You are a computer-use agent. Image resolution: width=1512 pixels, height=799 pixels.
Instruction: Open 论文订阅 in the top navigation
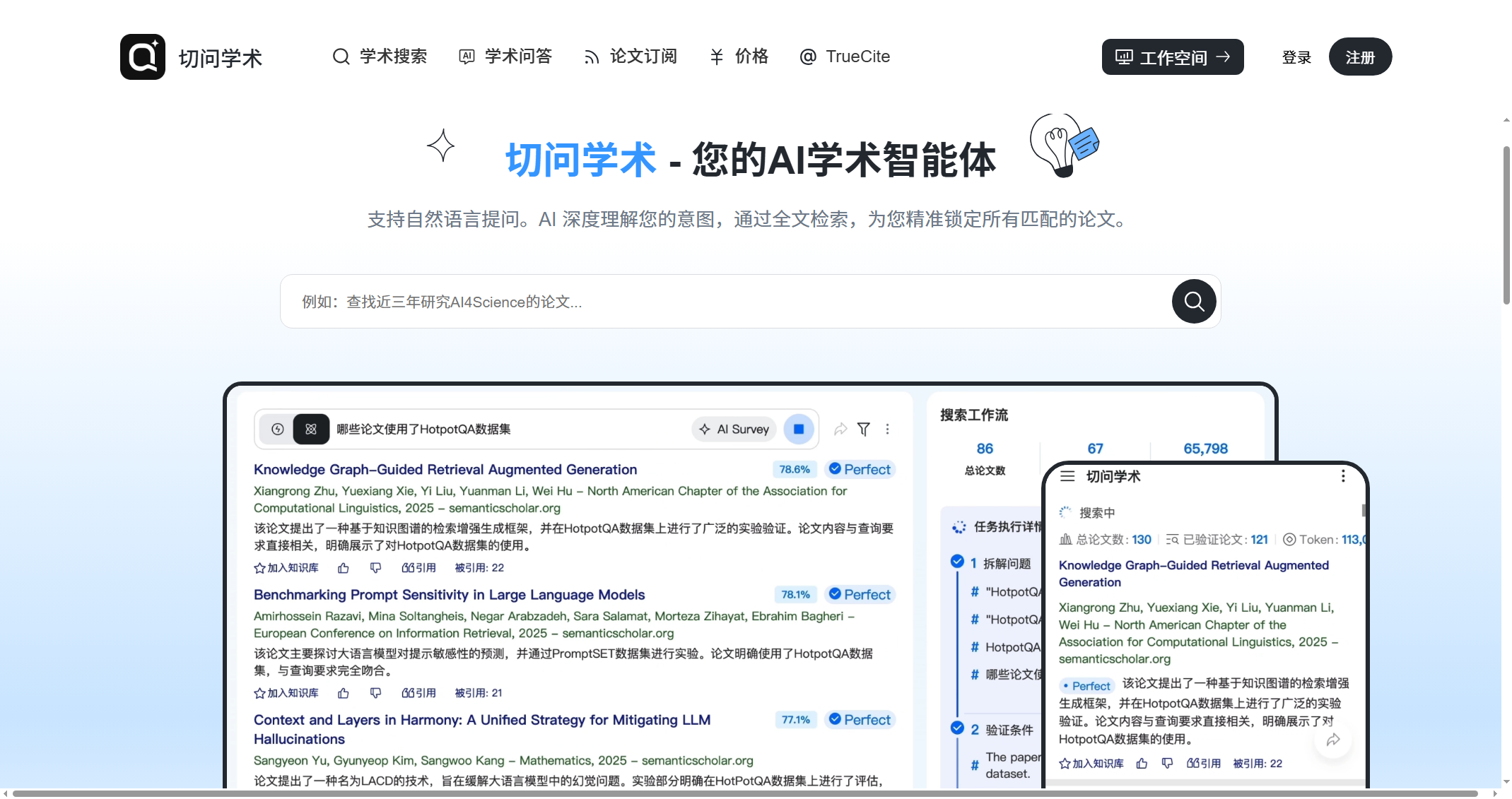[631, 57]
